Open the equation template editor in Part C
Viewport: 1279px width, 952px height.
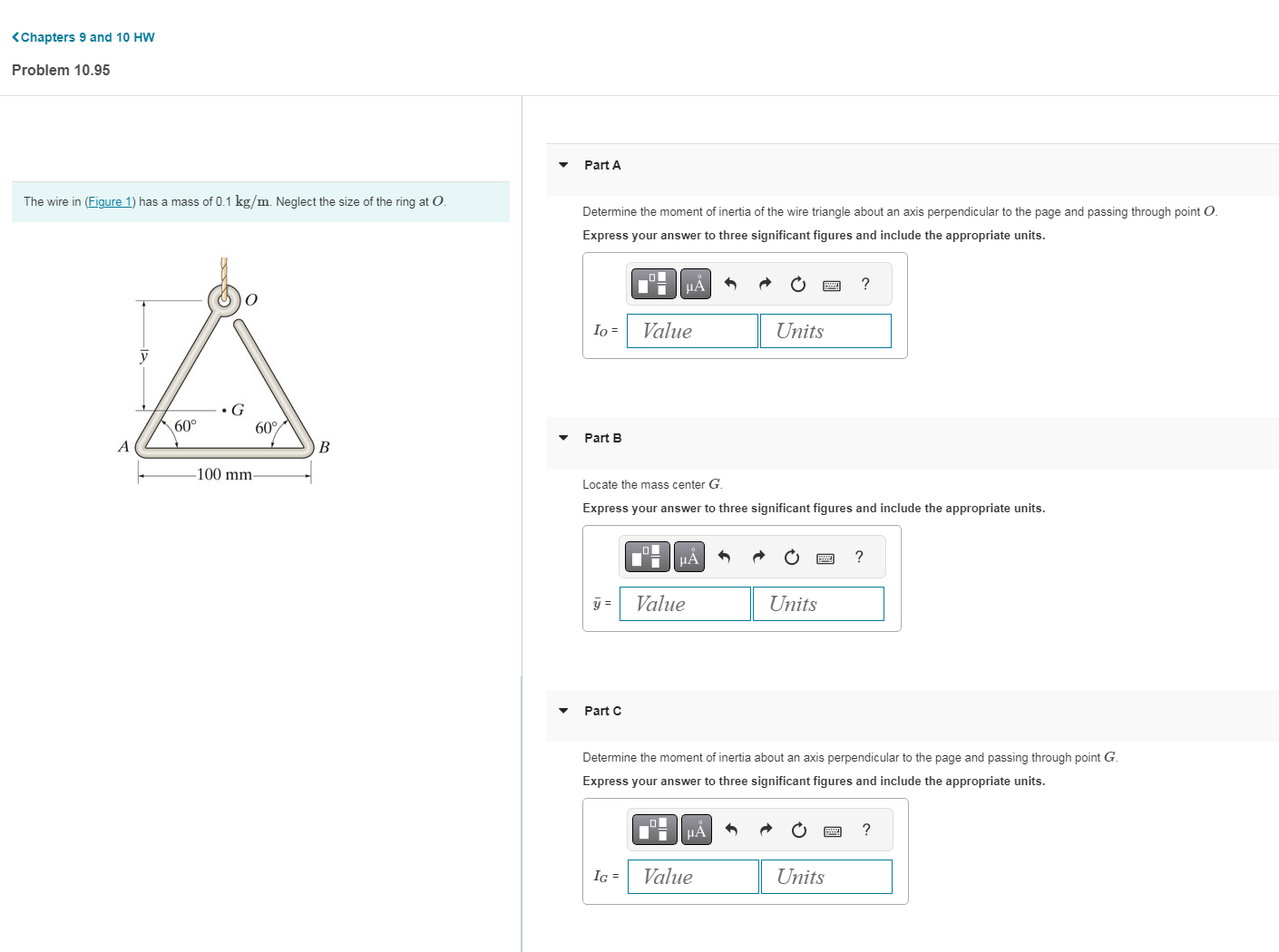click(x=654, y=830)
